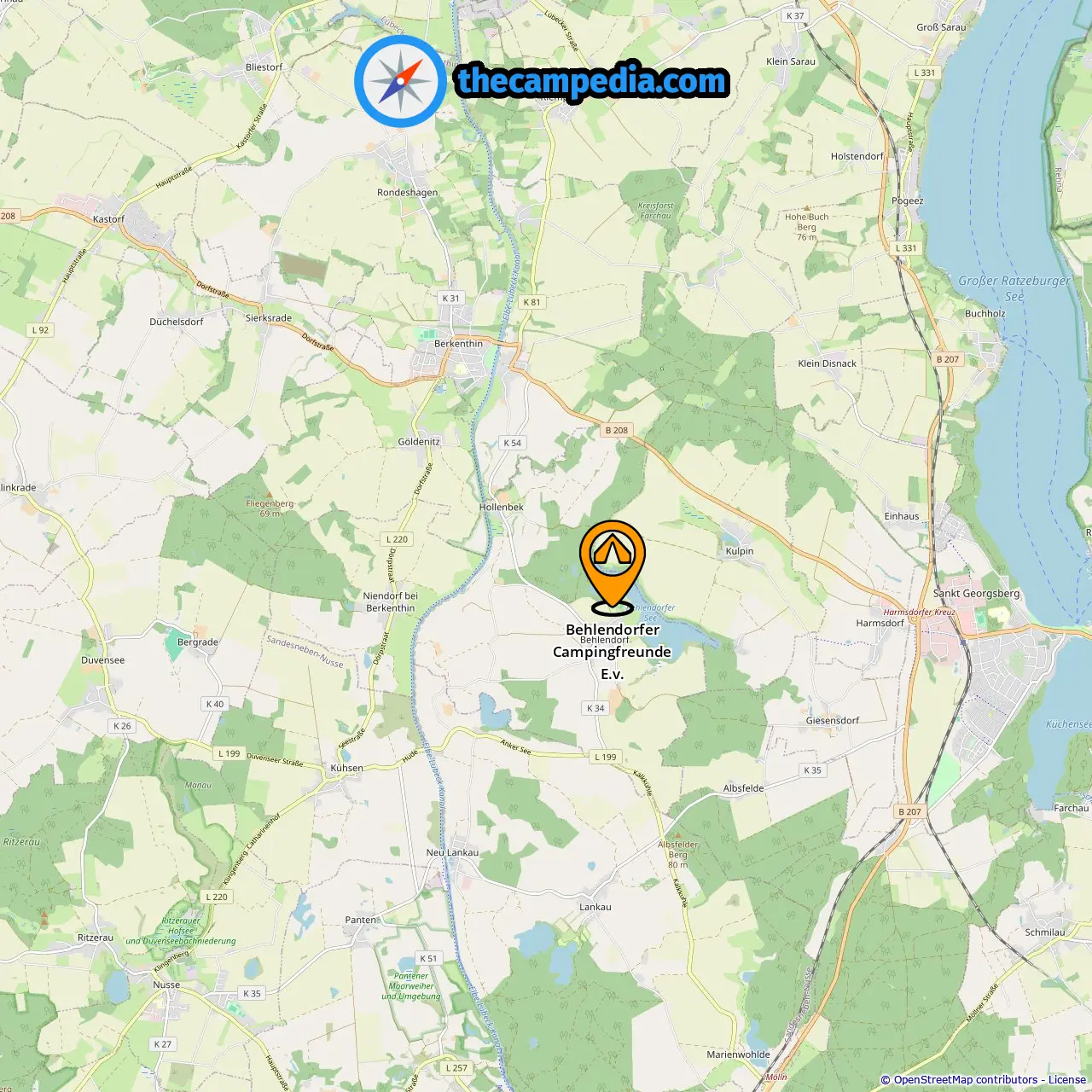Click the K 34 road shield
Viewport: 1092px width, 1092px height.
(595, 708)
